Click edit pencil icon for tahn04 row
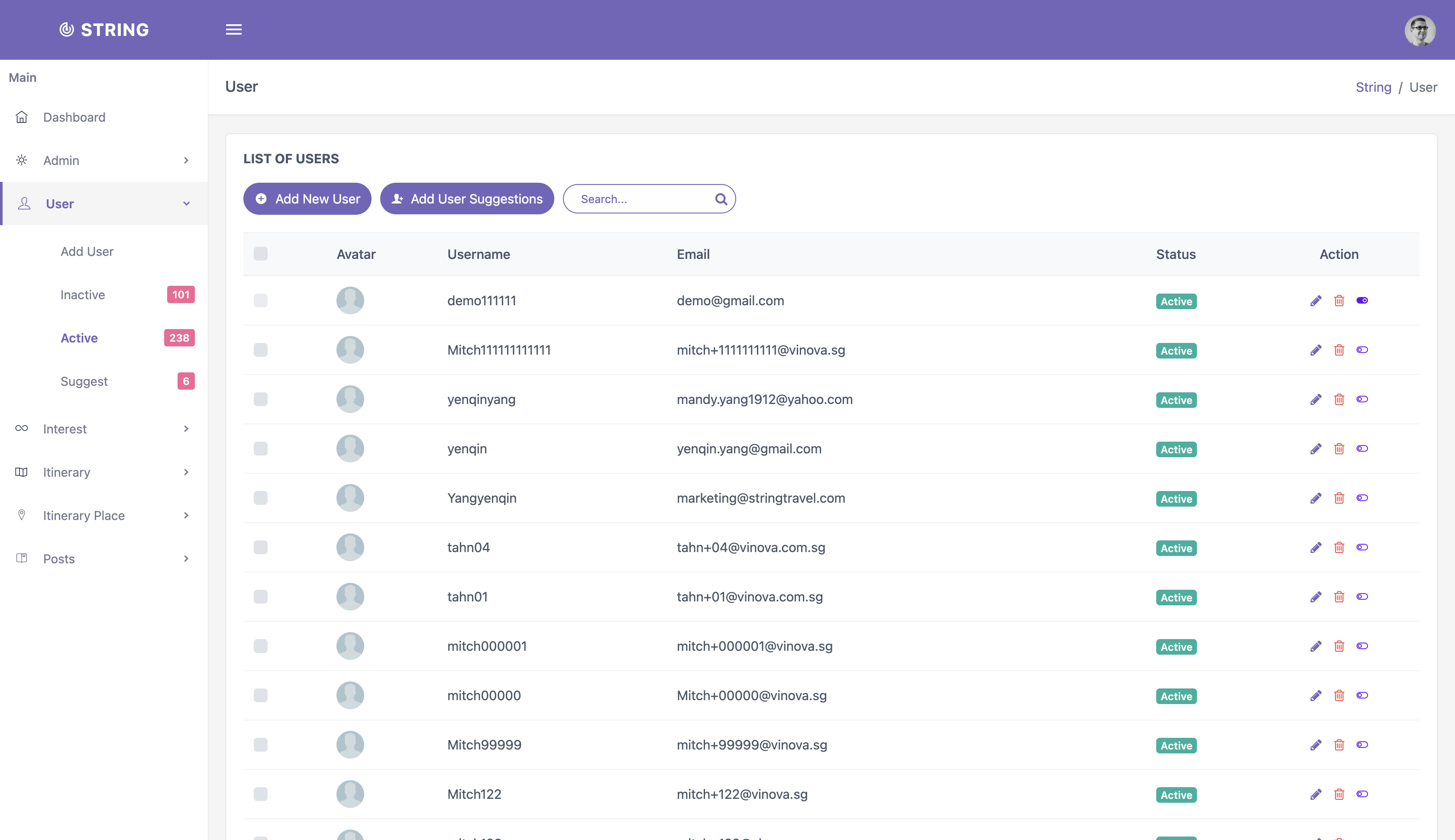Viewport: 1455px width, 840px height. point(1316,547)
